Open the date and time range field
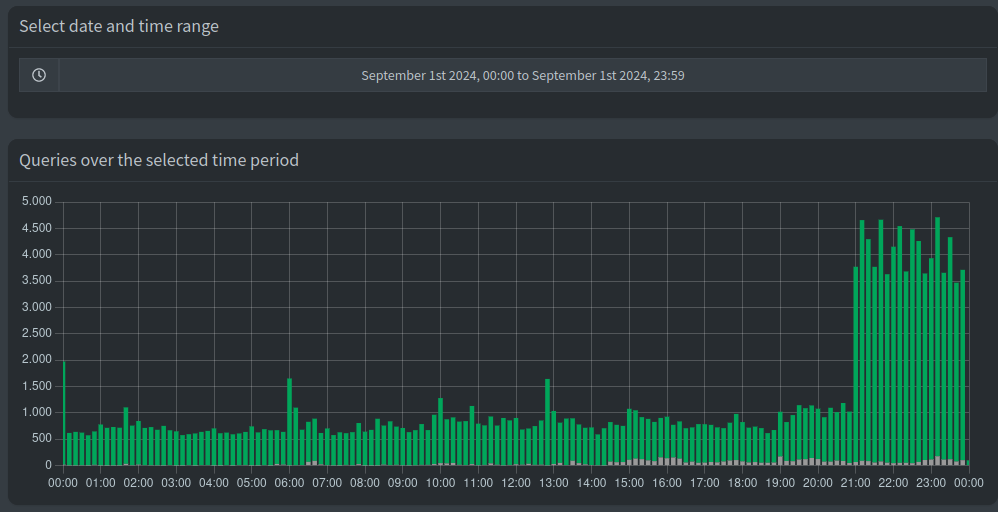This screenshot has height=512, width=998. (523, 75)
